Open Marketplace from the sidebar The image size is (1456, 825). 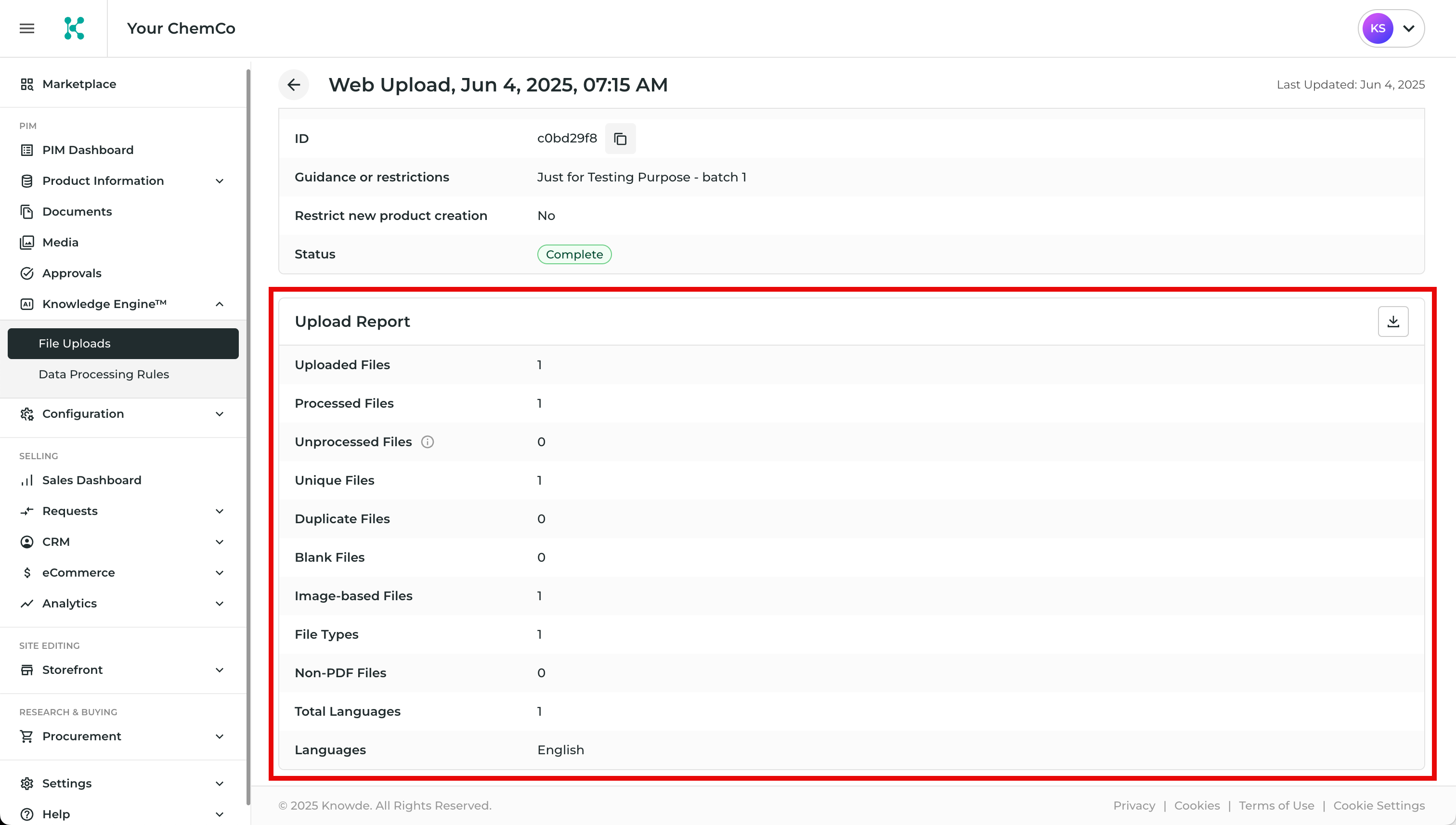(123, 84)
